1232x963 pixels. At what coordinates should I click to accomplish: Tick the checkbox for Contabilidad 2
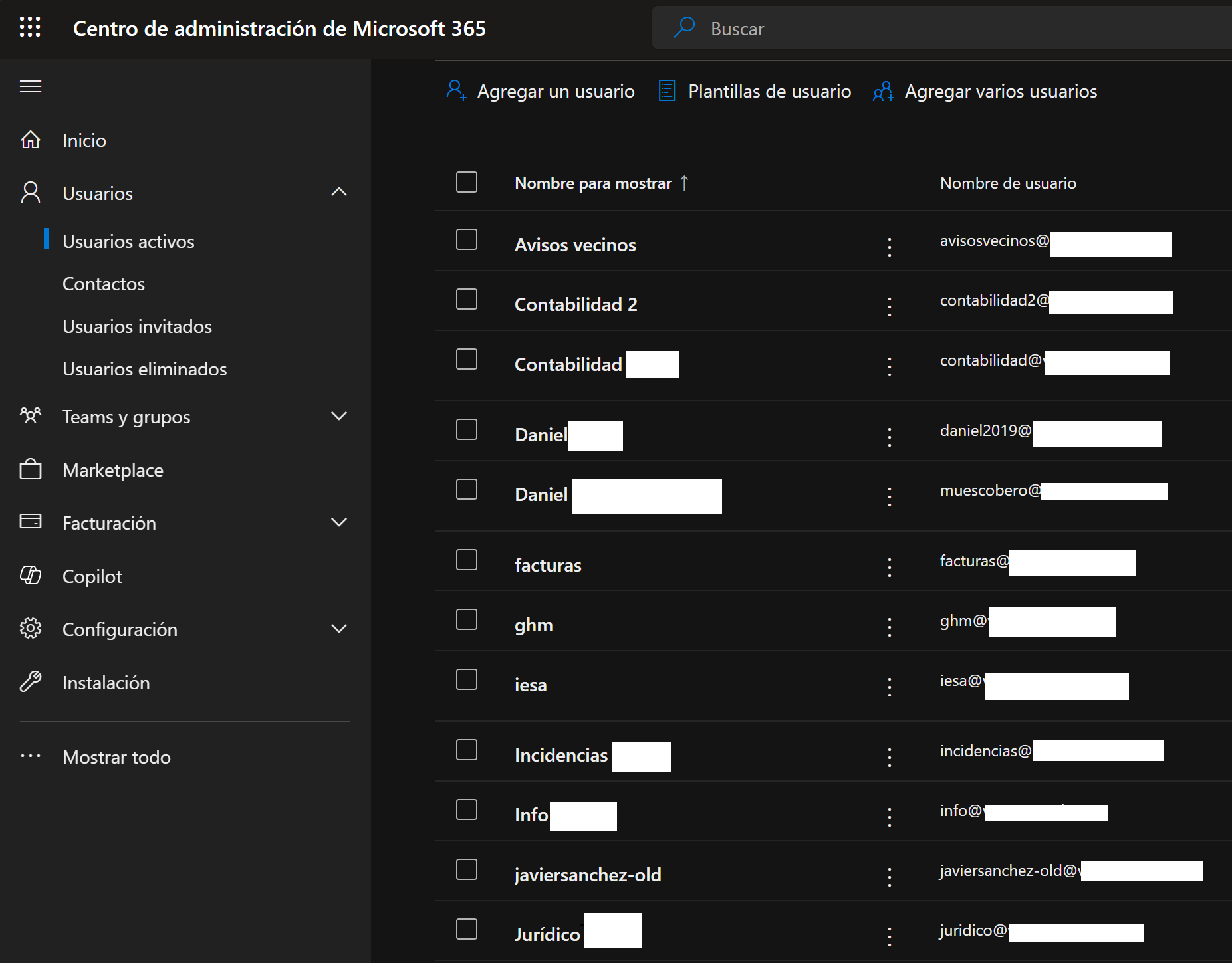point(467,300)
